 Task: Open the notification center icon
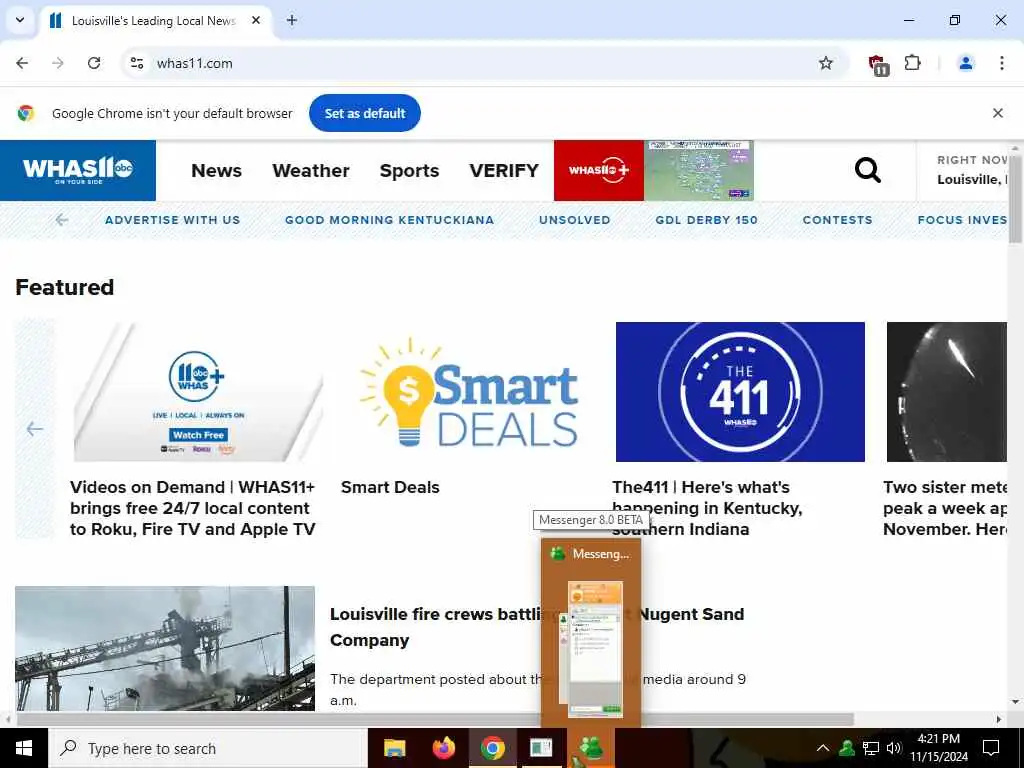click(x=991, y=748)
